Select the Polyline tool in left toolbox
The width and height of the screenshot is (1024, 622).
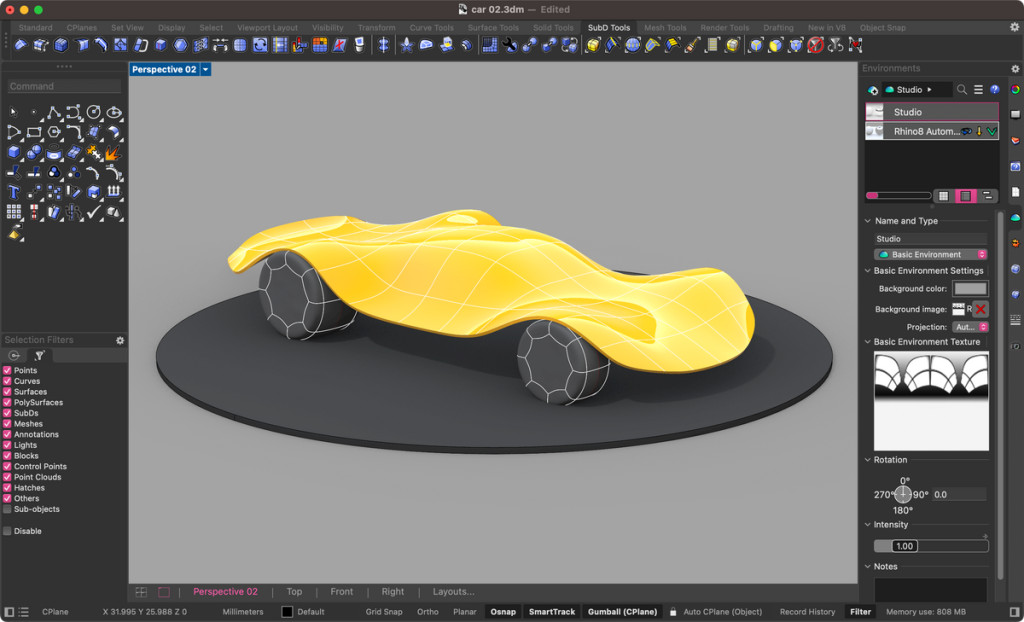(x=54, y=113)
